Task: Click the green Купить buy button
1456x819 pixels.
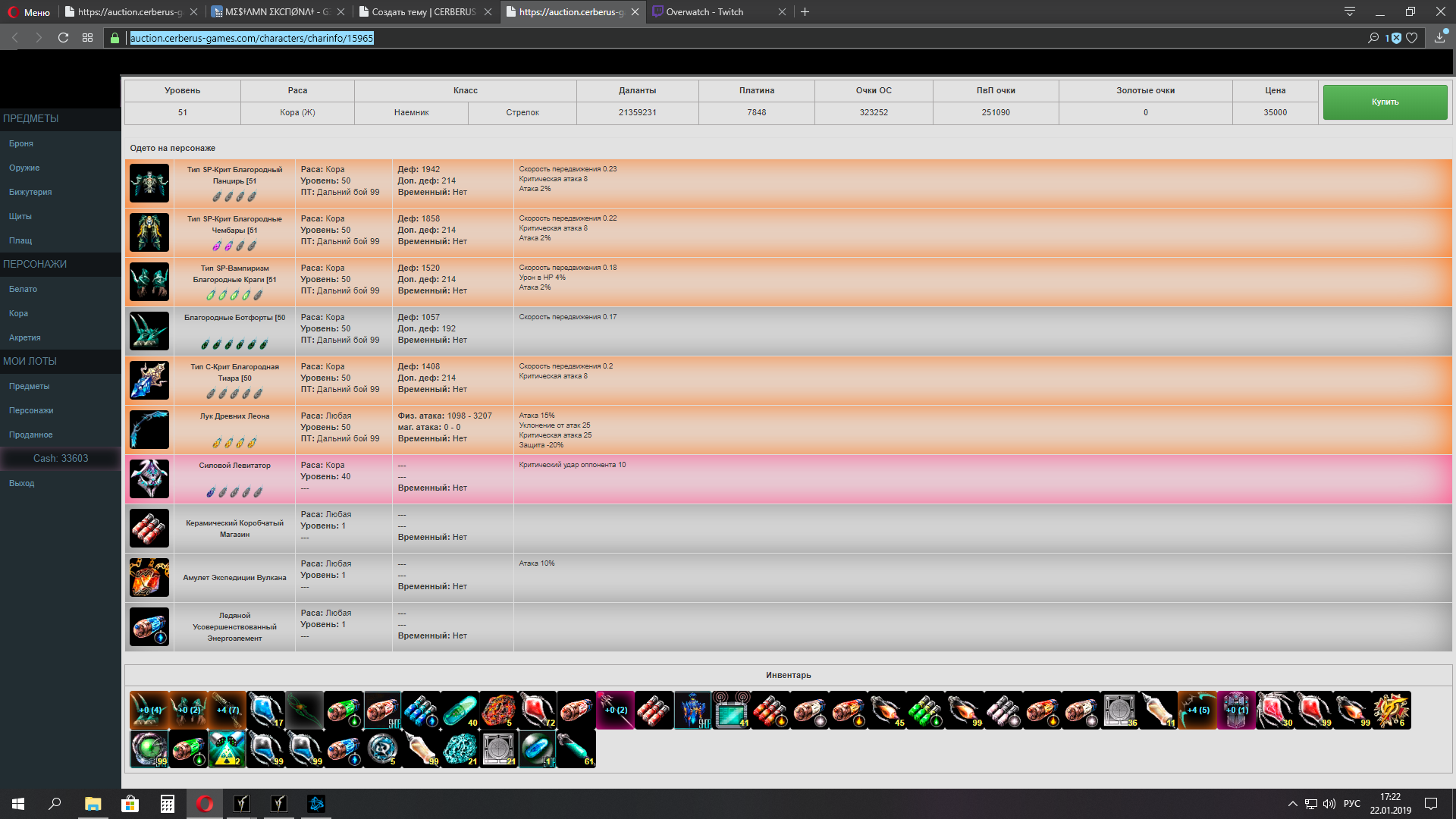Action: click(1385, 102)
